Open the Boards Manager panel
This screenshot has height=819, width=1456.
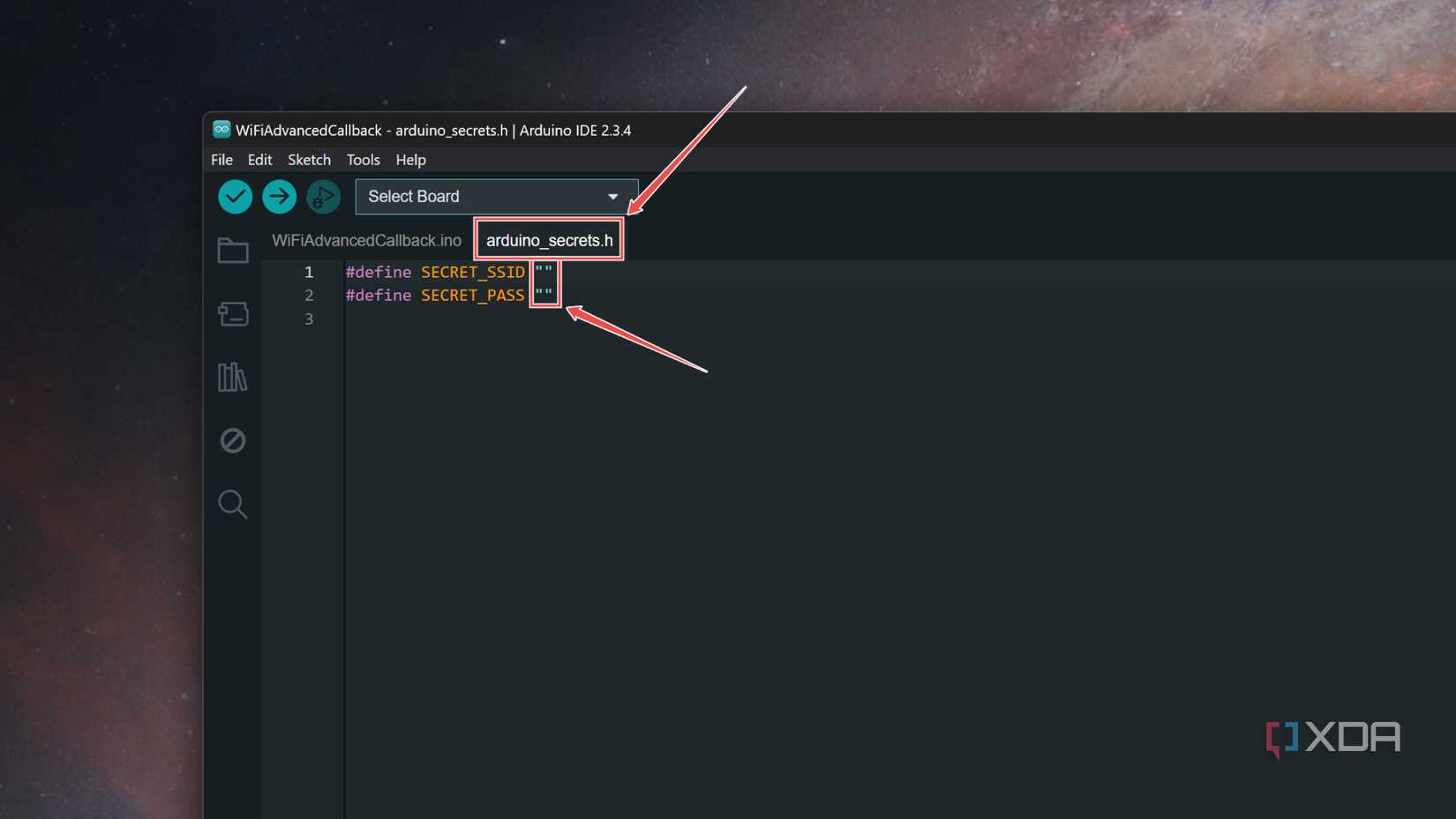click(232, 314)
